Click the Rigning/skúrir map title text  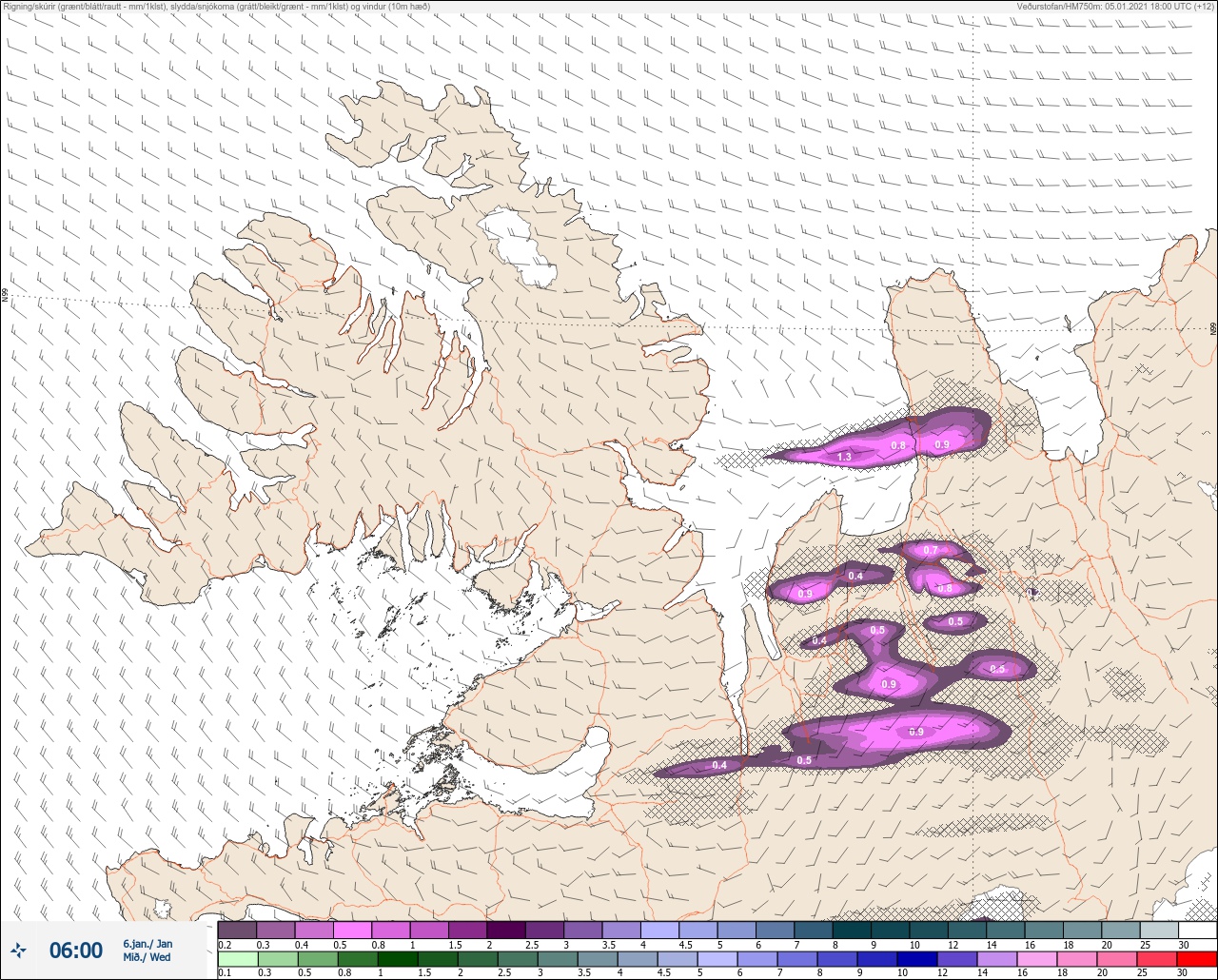pos(216,7)
